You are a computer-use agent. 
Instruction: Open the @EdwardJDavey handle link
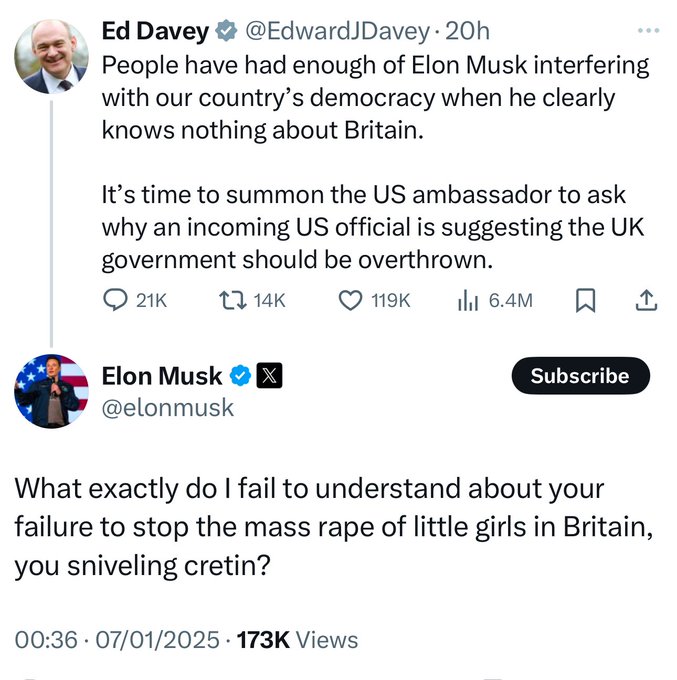(x=336, y=32)
